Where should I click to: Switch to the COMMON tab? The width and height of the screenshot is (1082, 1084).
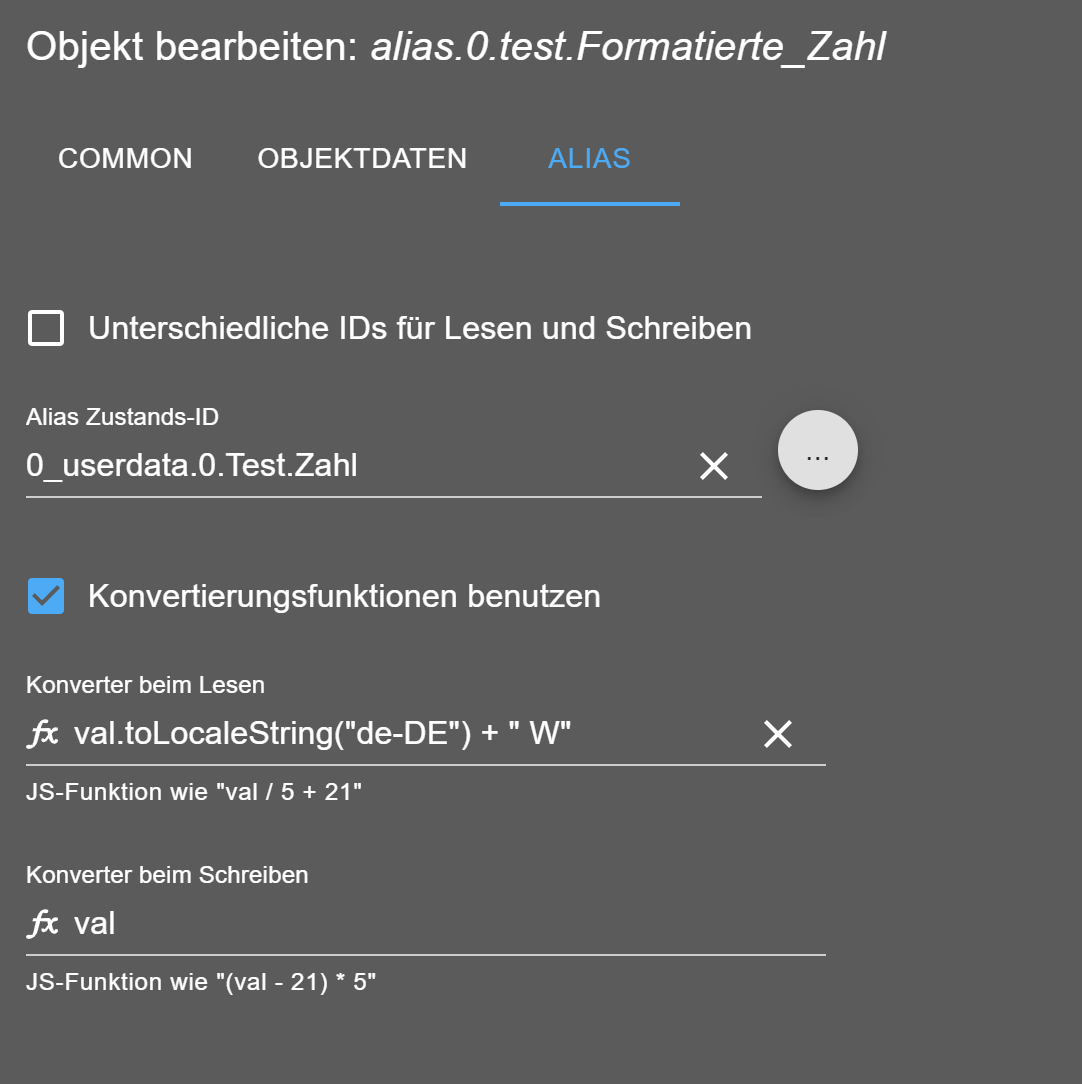coord(125,158)
